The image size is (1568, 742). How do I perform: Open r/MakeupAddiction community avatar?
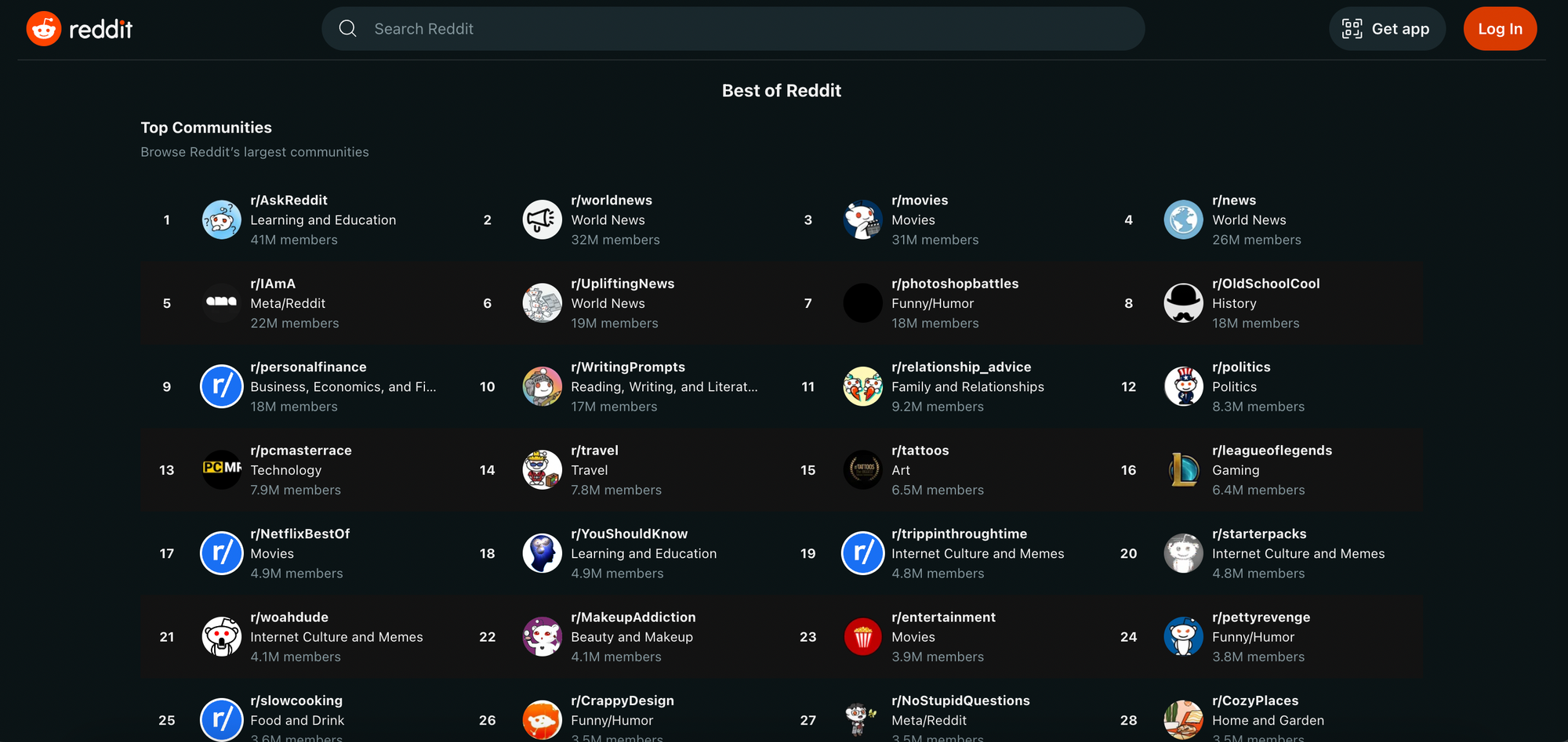point(543,637)
